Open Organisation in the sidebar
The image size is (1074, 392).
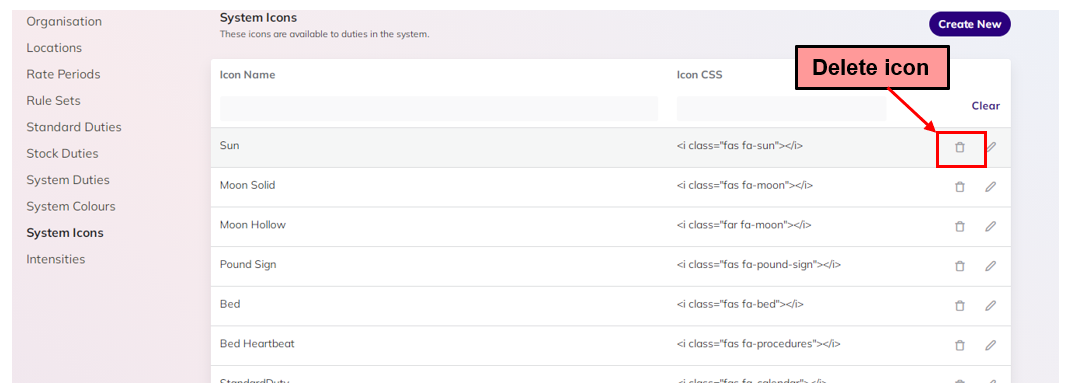tap(64, 22)
